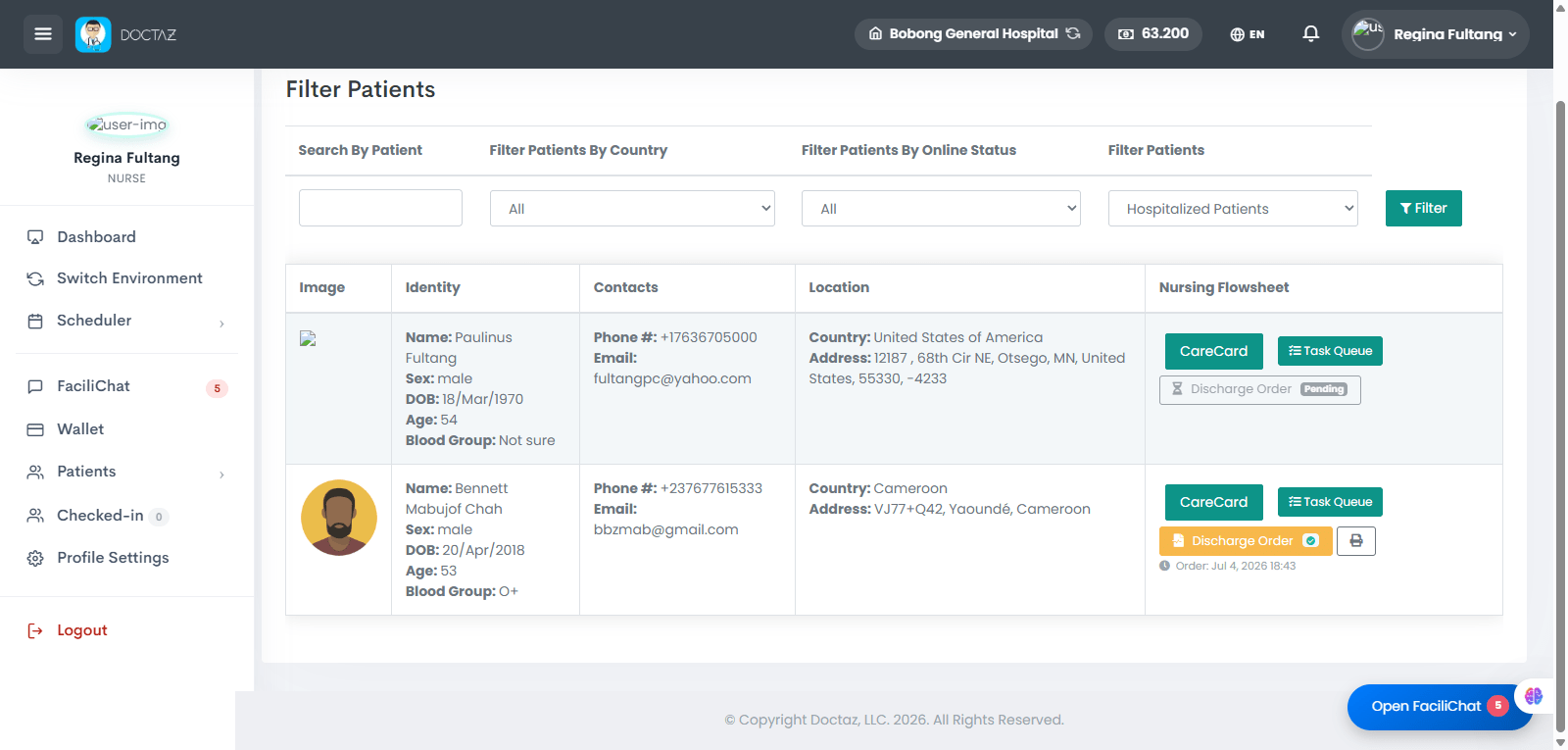Open Hospitalized Patients dropdown
Viewport: 1568px width, 750px height.
tap(1233, 208)
